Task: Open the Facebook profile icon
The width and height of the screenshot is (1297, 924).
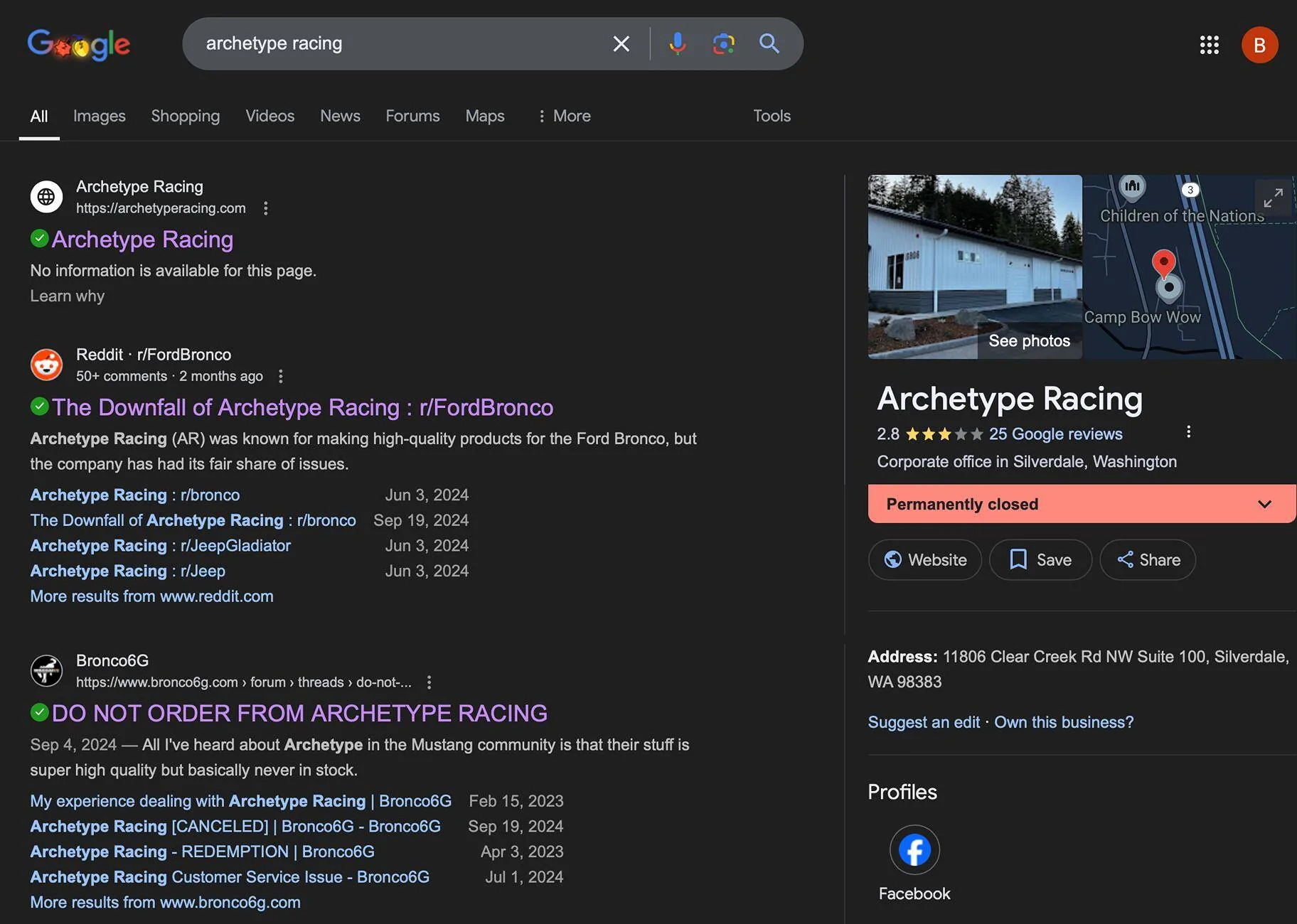Action: [x=914, y=849]
